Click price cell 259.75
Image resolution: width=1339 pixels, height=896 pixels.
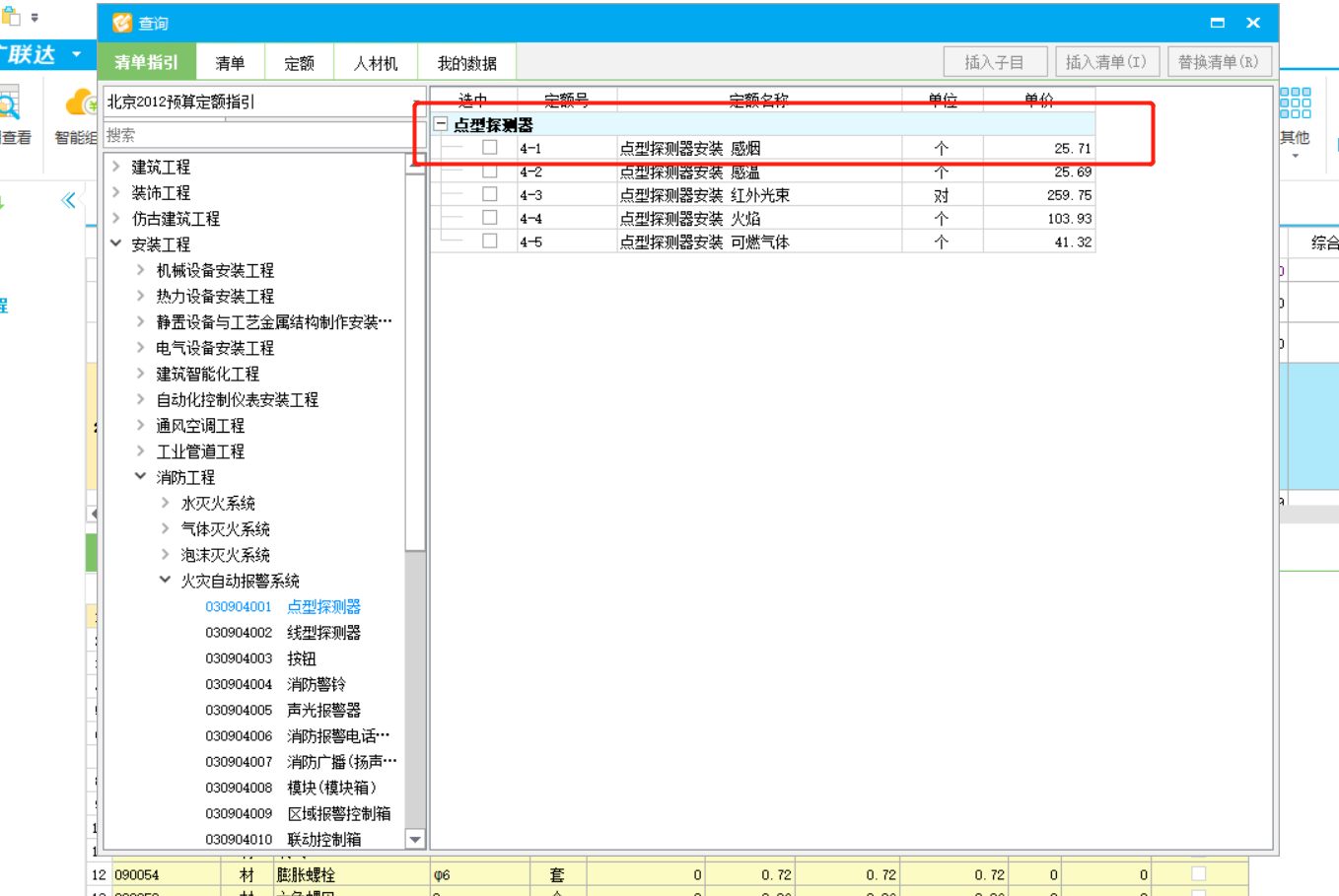pos(1039,195)
